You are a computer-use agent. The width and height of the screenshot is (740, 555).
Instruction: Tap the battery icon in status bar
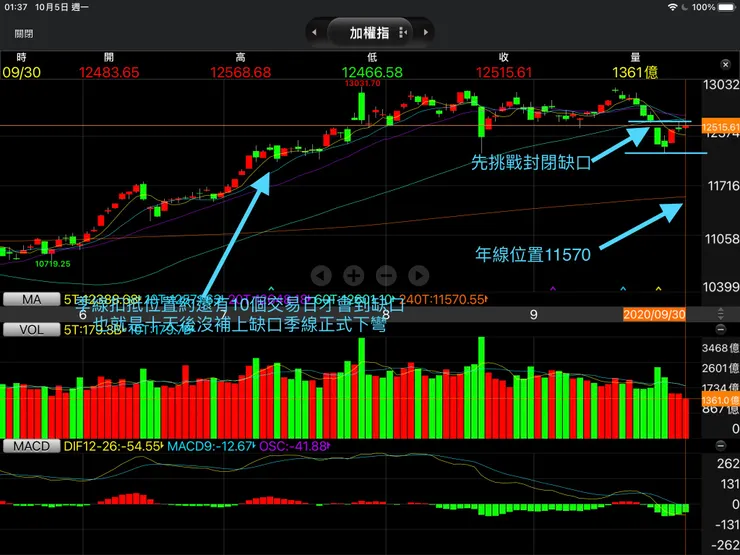(x=727, y=7)
